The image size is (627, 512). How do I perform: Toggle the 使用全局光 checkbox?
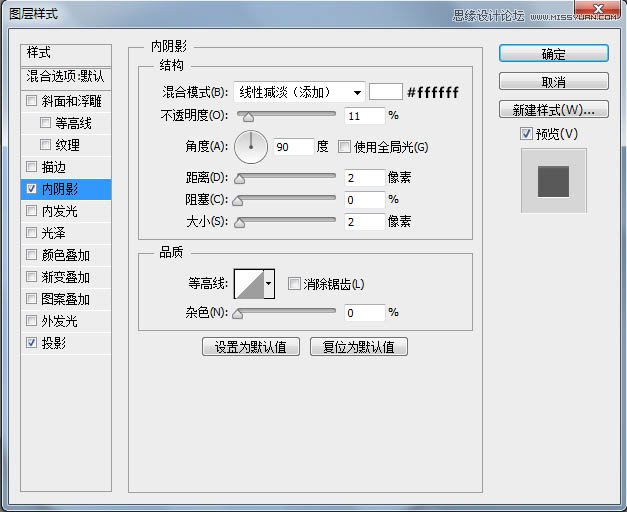pos(345,147)
